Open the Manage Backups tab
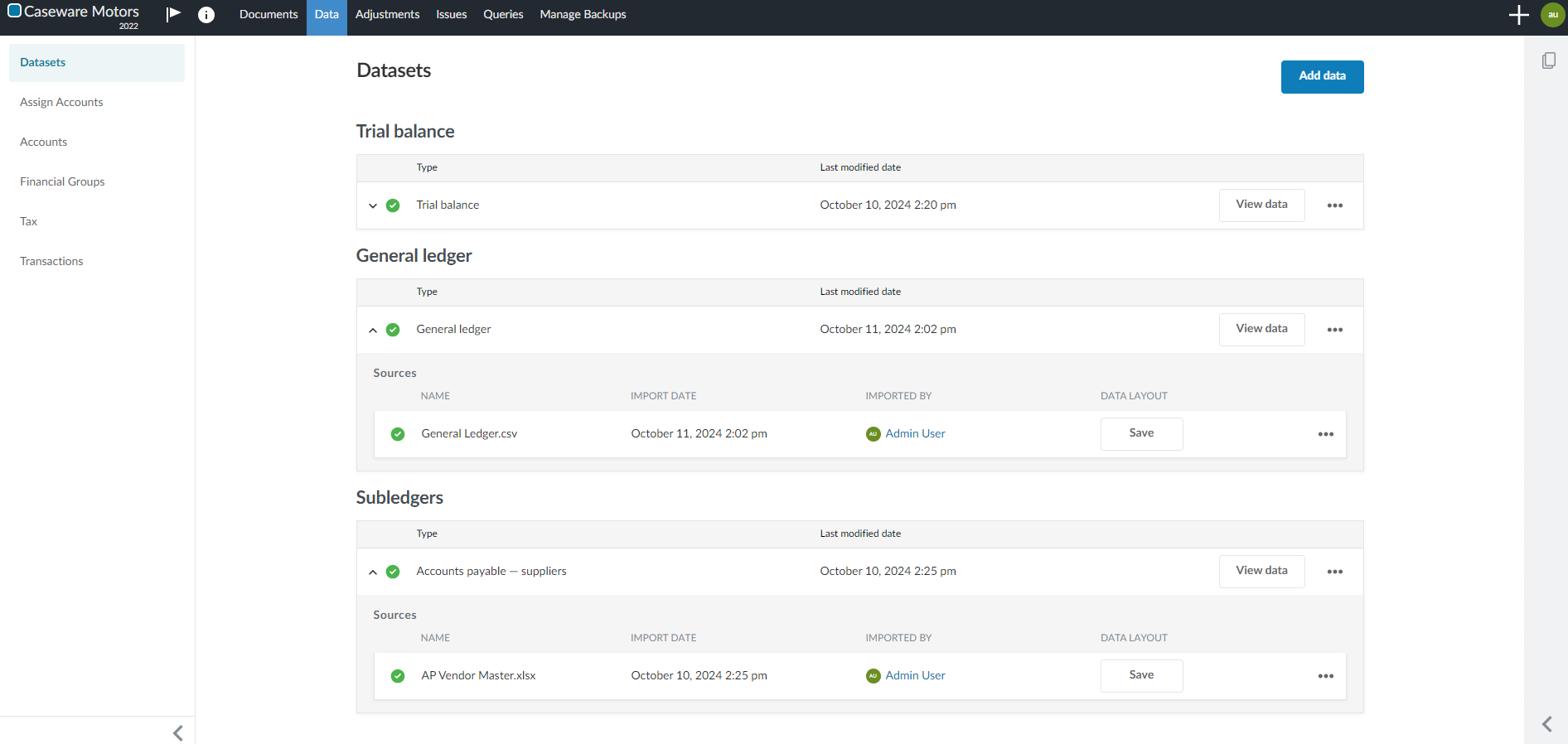This screenshot has width=1568, height=744. [583, 15]
